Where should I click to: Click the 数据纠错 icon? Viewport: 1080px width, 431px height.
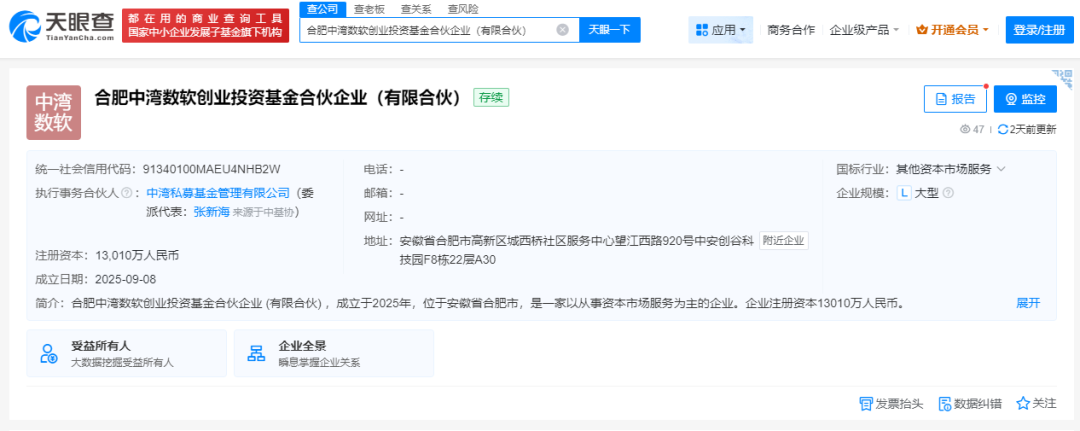coord(945,403)
